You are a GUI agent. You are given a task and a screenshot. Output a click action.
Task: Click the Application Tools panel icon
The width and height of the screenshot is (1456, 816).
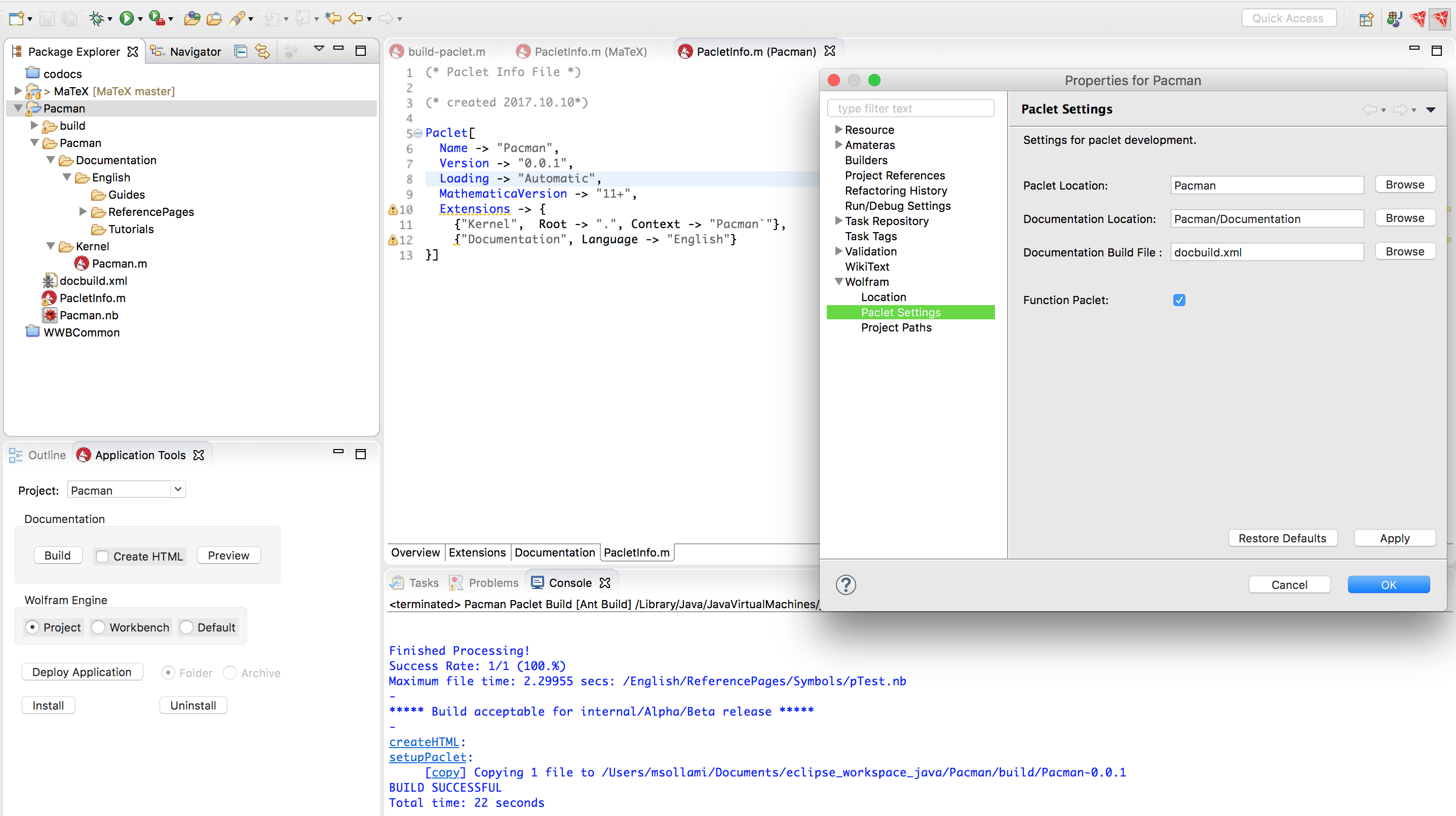coord(82,454)
